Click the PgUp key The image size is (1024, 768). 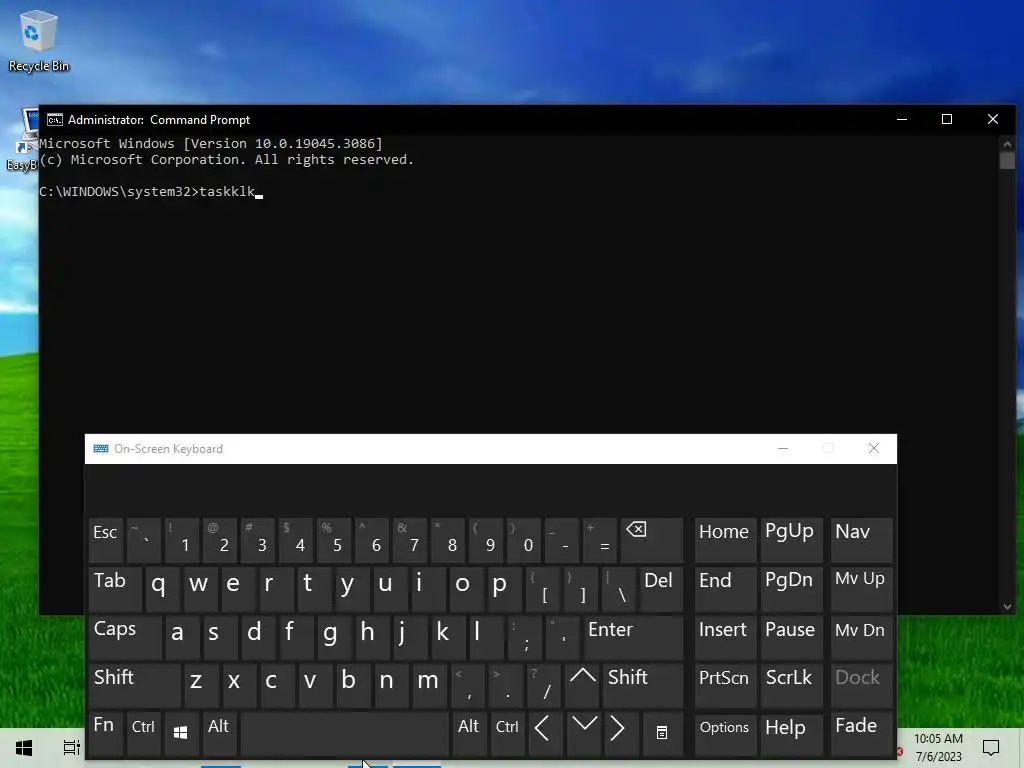point(792,539)
